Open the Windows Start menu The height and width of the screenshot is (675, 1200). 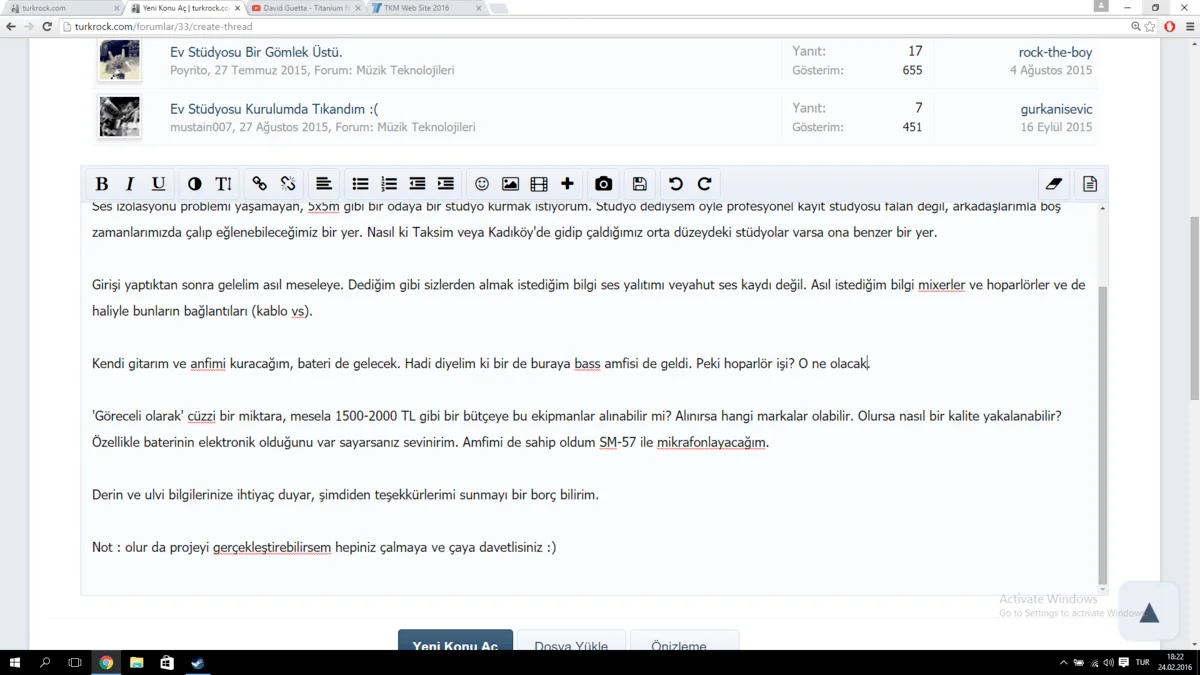click(x=15, y=663)
